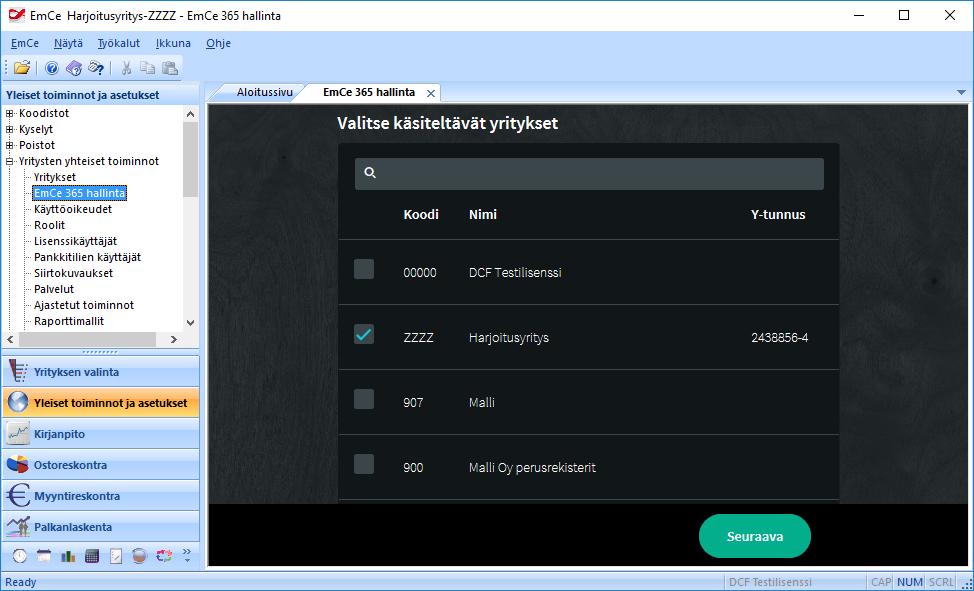Select Yleiset toiminnot ja asetukset section

pos(101,403)
